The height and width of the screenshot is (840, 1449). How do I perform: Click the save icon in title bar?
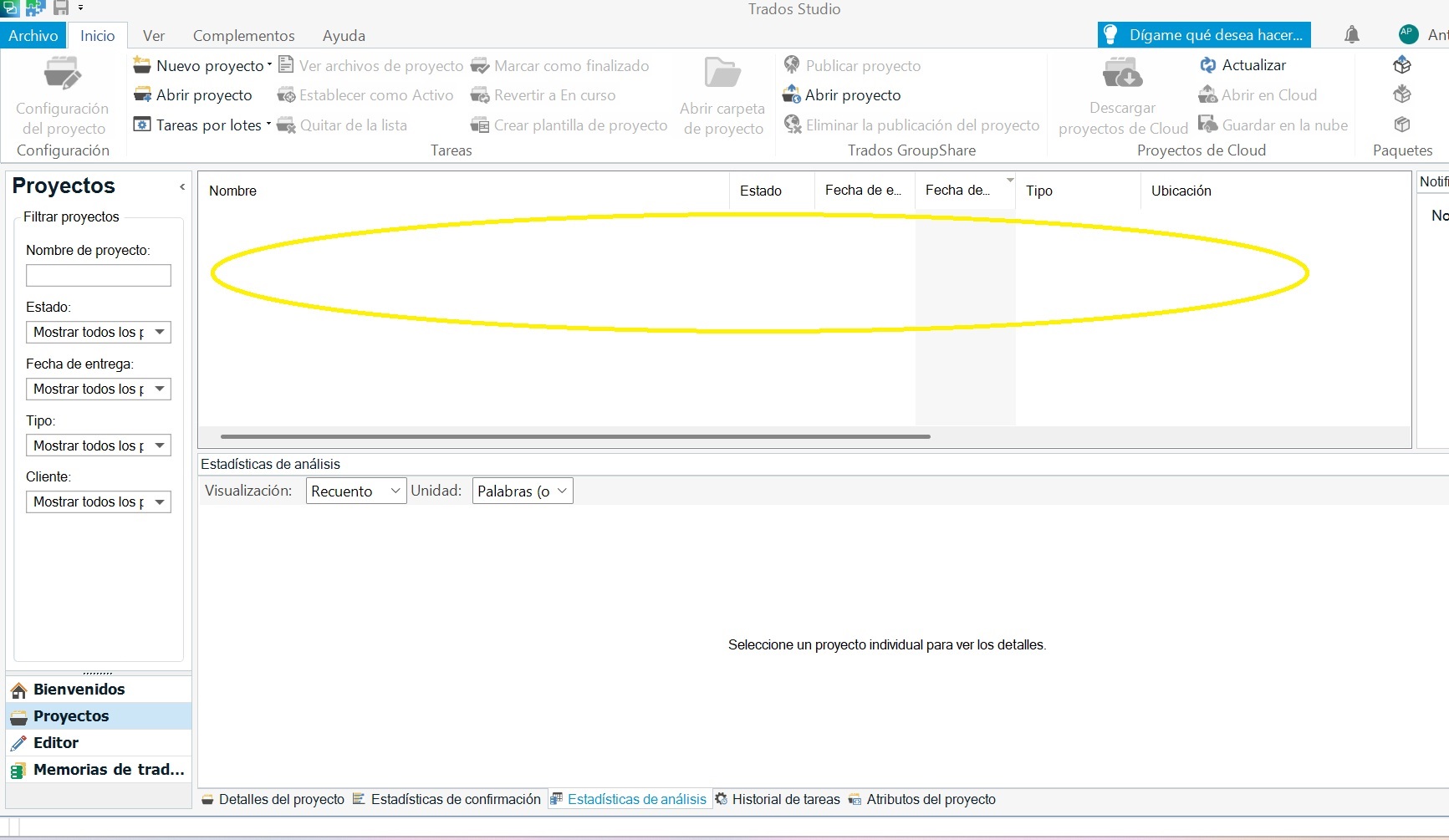[x=61, y=8]
